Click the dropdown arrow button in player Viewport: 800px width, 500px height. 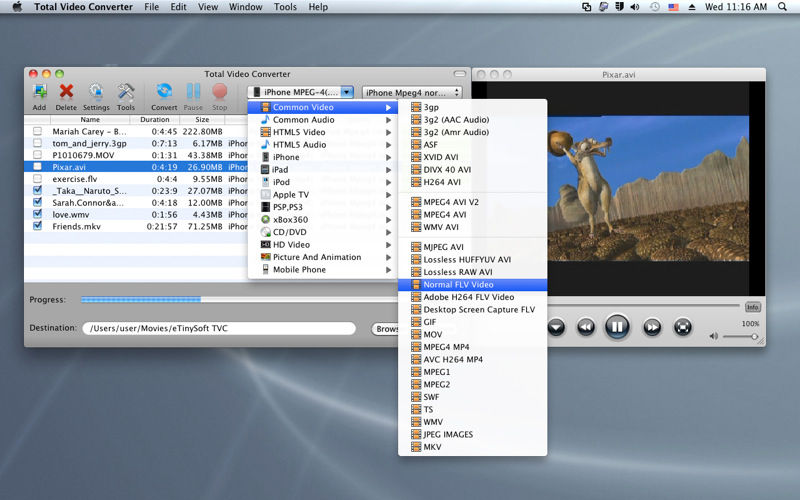point(557,327)
